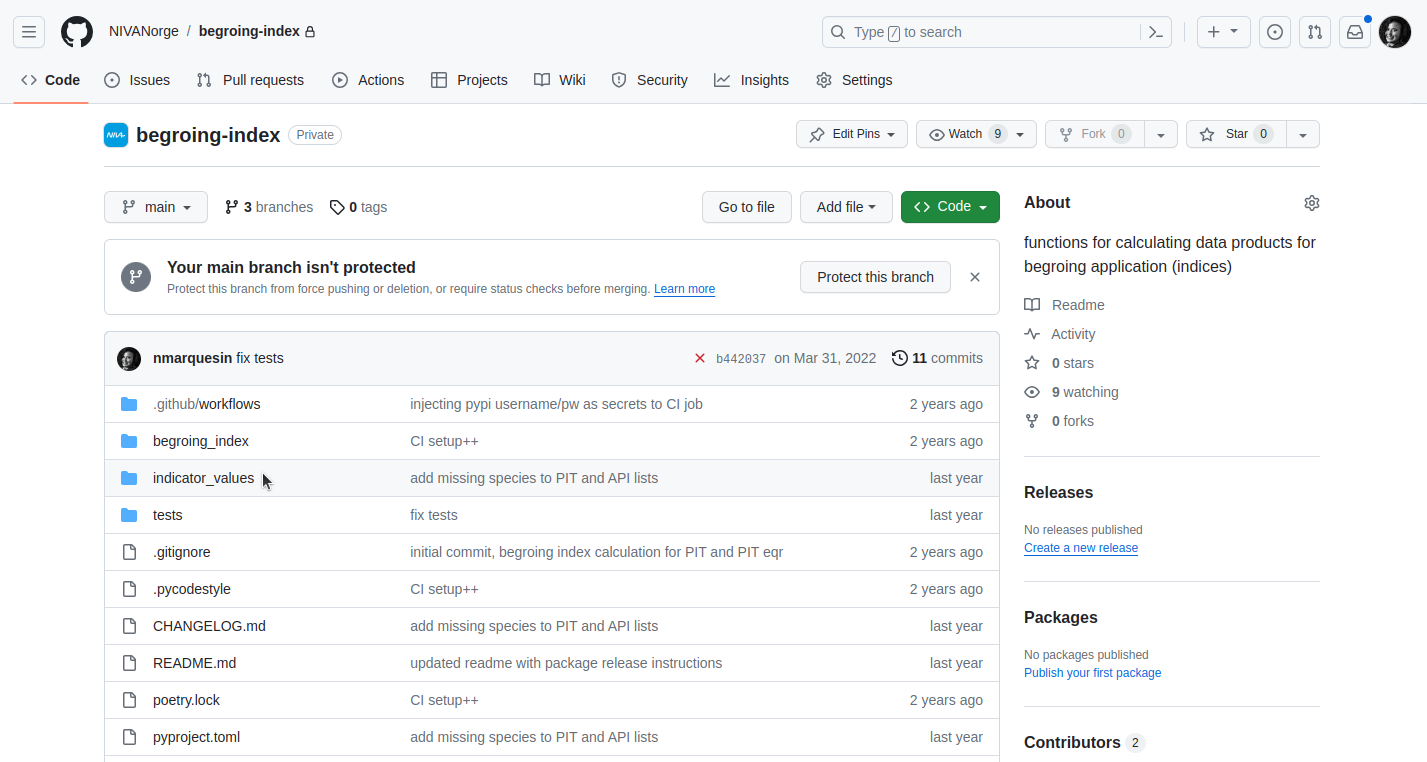Switch to the Issues tab
The height and width of the screenshot is (762, 1427).
[x=137, y=80]
